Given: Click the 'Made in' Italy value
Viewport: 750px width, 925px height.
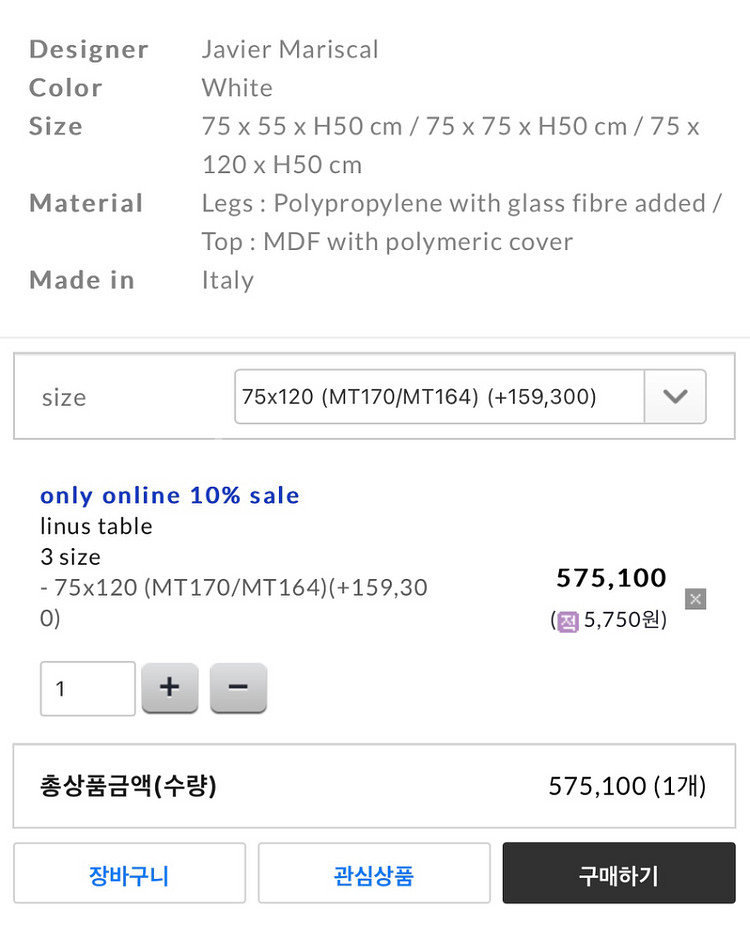Looking at the screenshot, I should [x=228, y=280].
